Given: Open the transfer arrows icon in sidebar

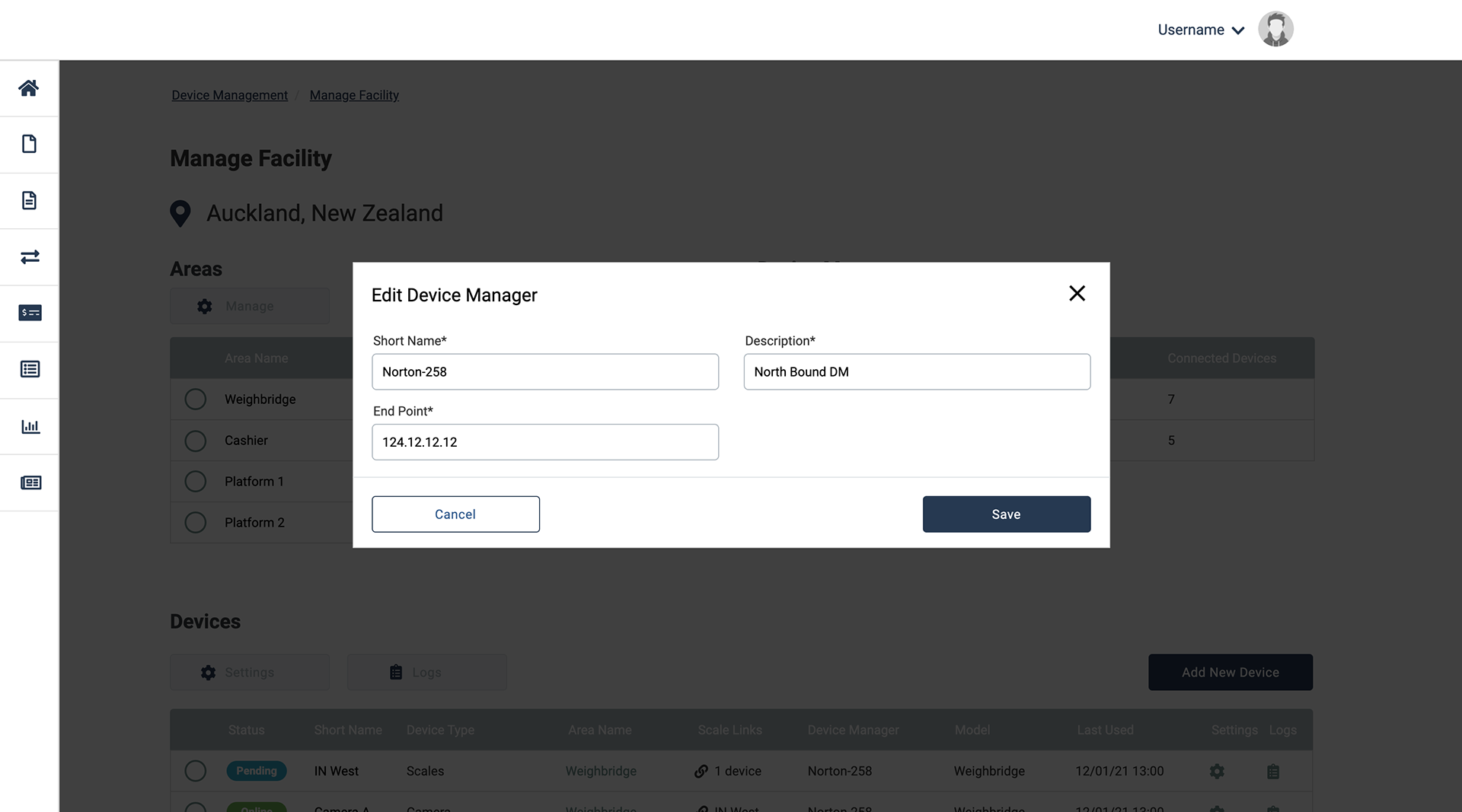Looking at the screenshot, I should (30, 256).
